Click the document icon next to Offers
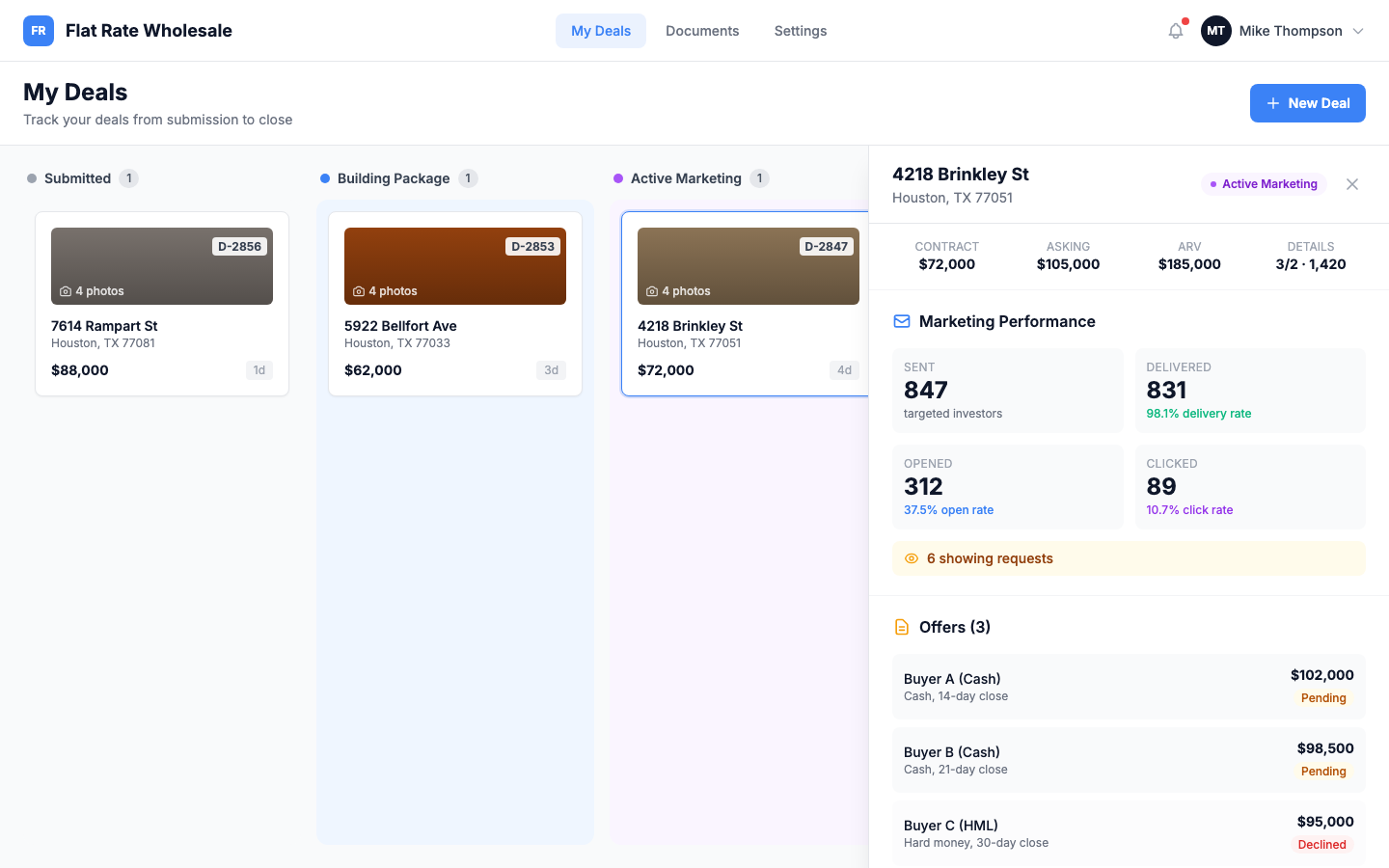Screen dimensions: 1389x868 902,626
